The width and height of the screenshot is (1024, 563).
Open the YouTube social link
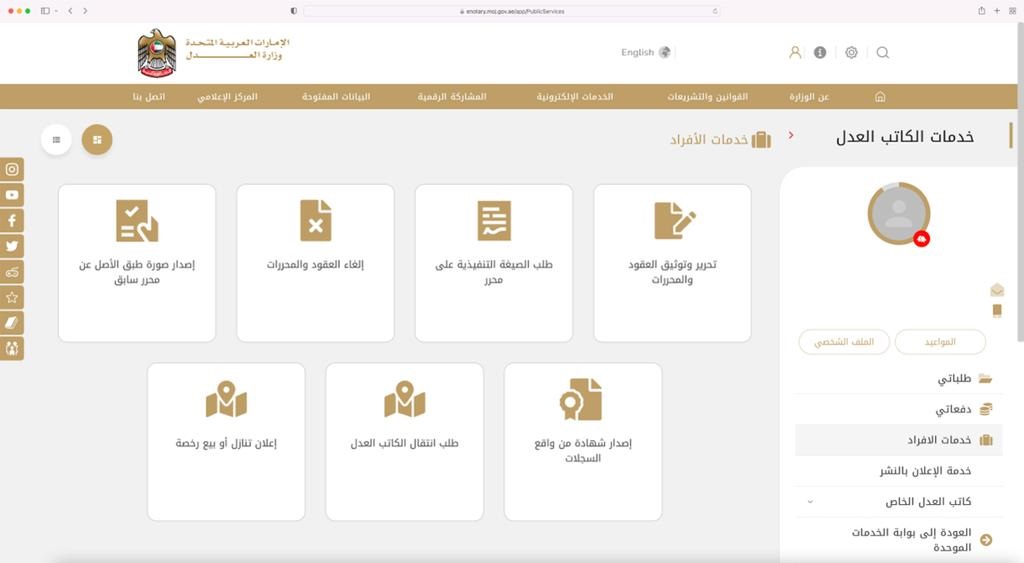(12, 196)
